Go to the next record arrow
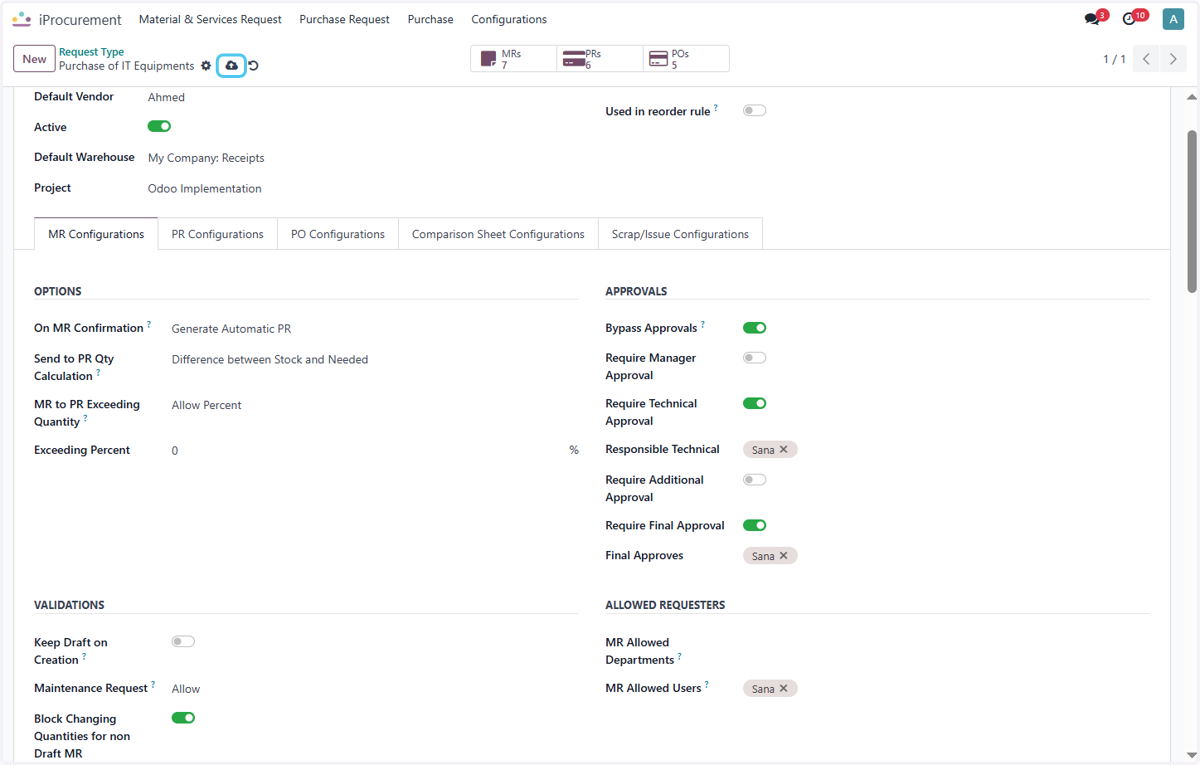This screenshot has width=1200, height=765. 1173,59
